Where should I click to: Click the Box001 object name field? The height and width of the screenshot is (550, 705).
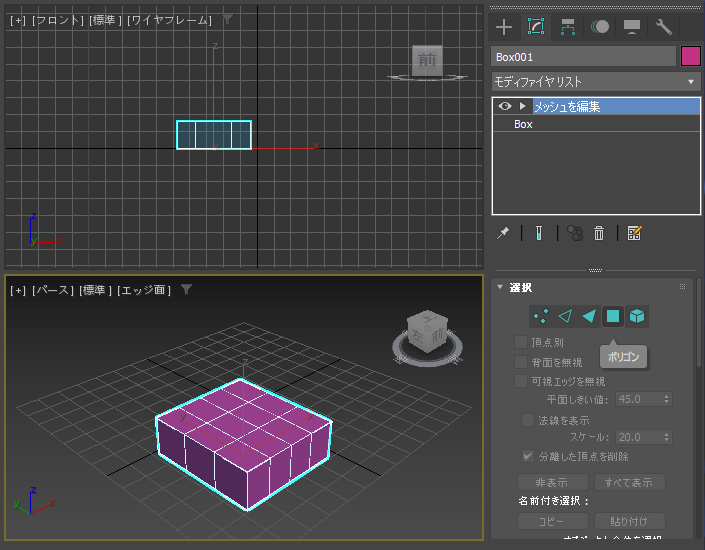tap(583, 57)
